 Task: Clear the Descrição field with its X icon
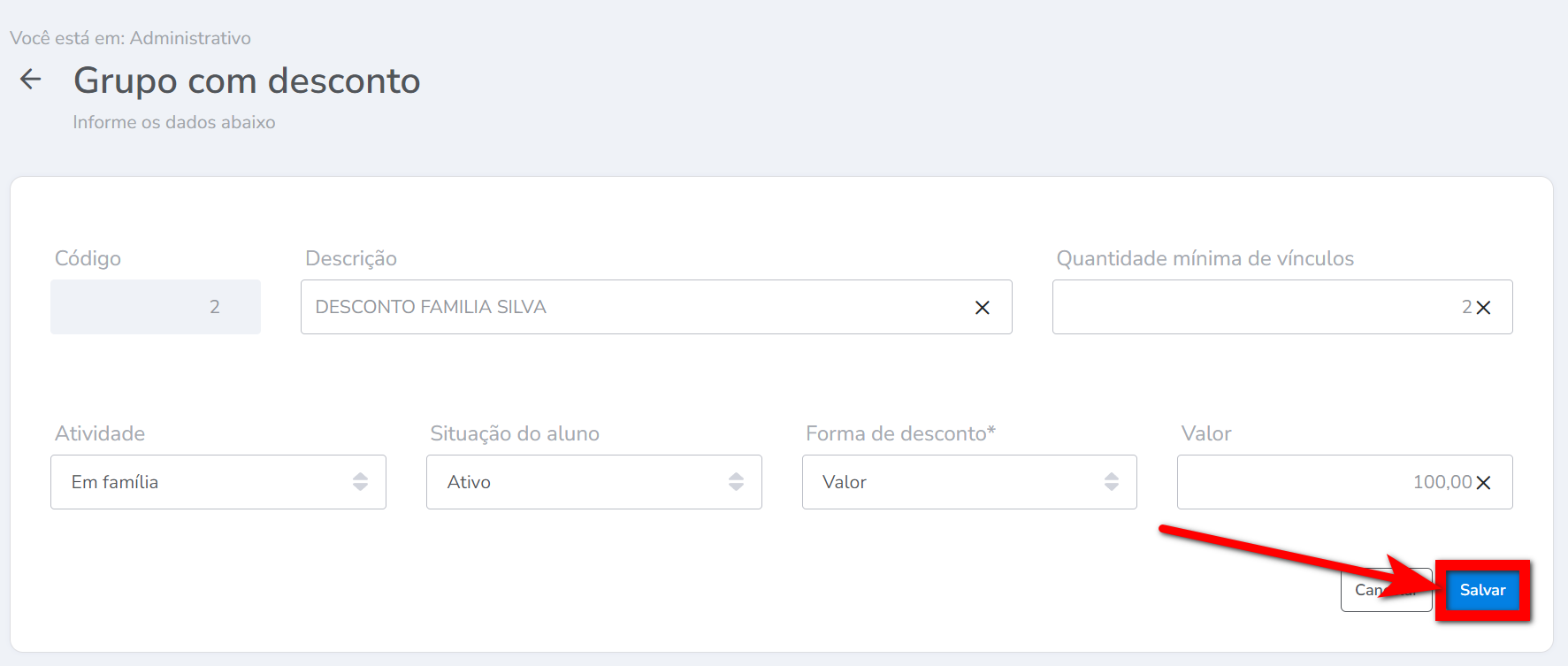982,308
